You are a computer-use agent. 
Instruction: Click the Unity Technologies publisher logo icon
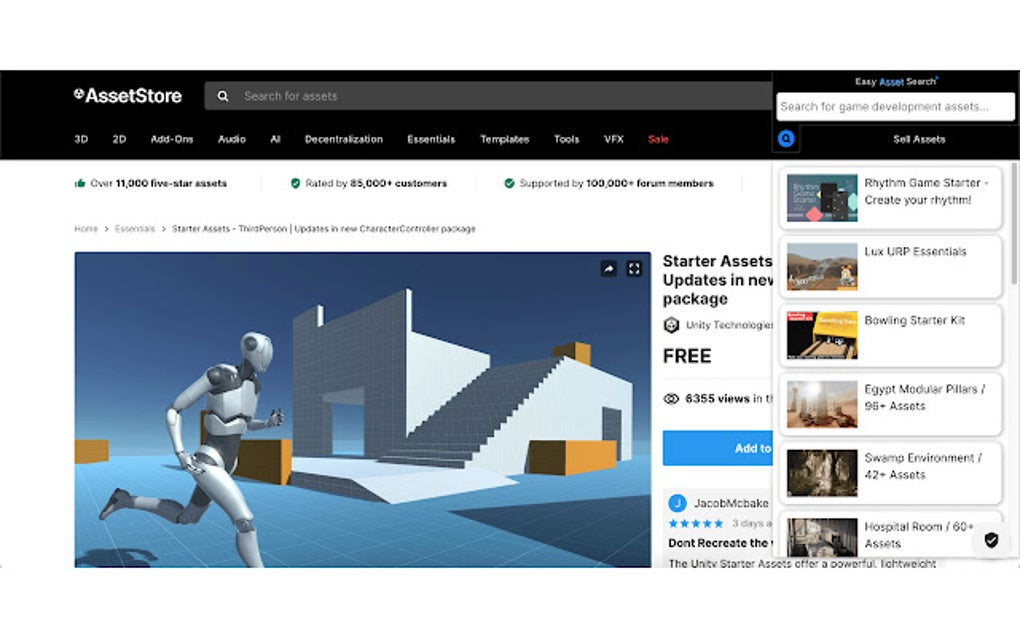click(x=670, y=323)
